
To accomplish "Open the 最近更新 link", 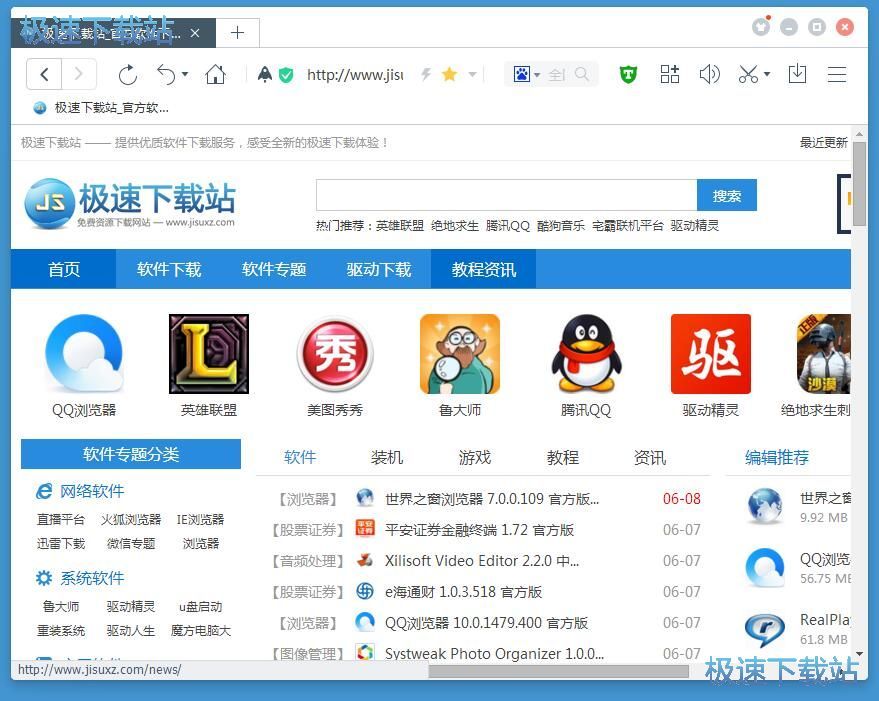I will point(824,142).
